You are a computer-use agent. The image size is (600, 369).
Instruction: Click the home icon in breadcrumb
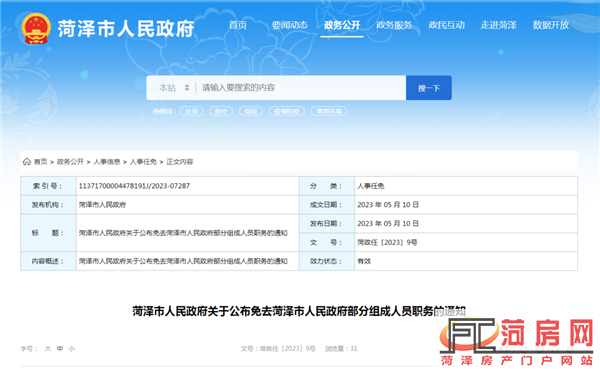[27, 162]
